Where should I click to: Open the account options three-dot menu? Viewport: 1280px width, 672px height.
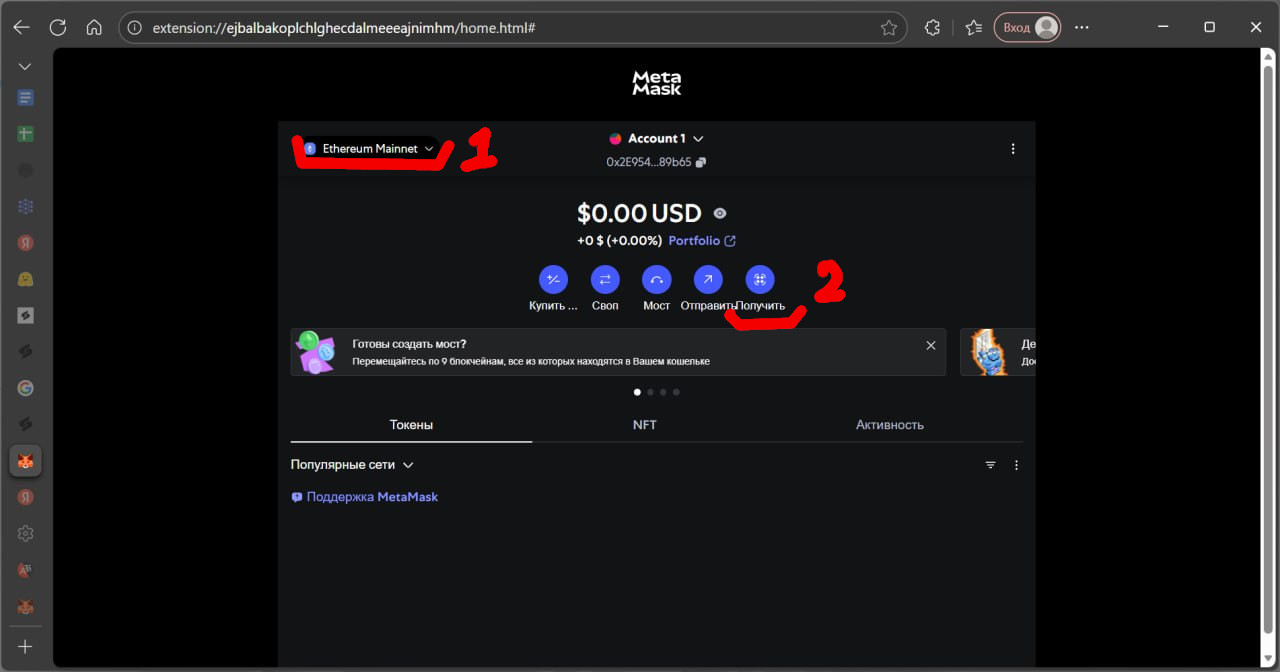(1013, 148)
